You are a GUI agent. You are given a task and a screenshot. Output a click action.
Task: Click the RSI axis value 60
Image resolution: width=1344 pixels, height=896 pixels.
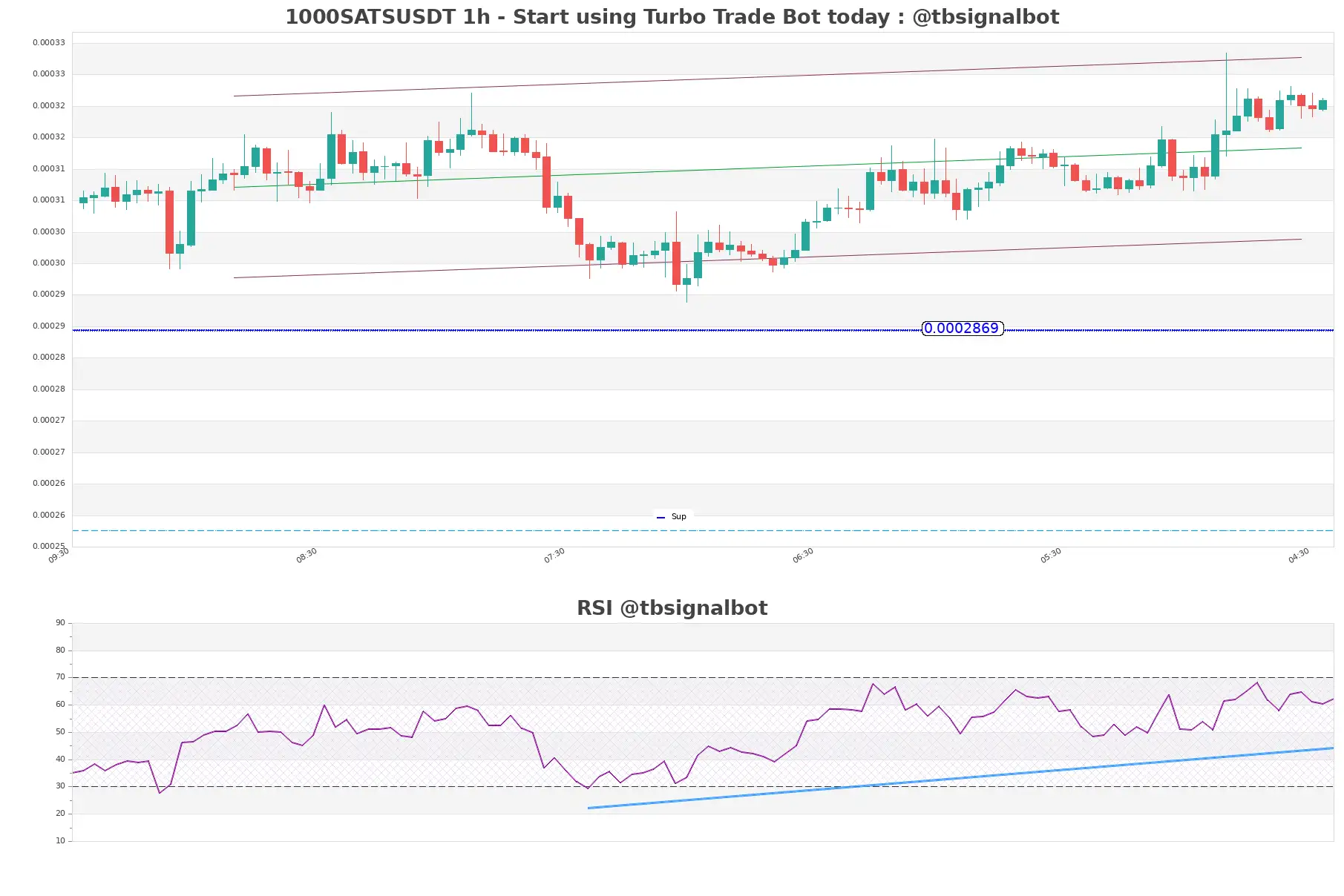[x=60, y=705]
